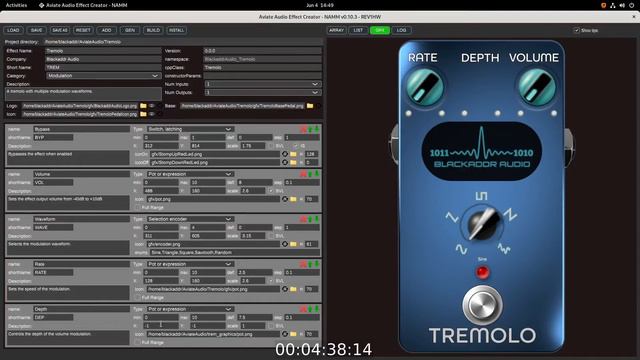Click the SAVE AS button
This screenshot has width=640, height=360.
click(60, 30)
